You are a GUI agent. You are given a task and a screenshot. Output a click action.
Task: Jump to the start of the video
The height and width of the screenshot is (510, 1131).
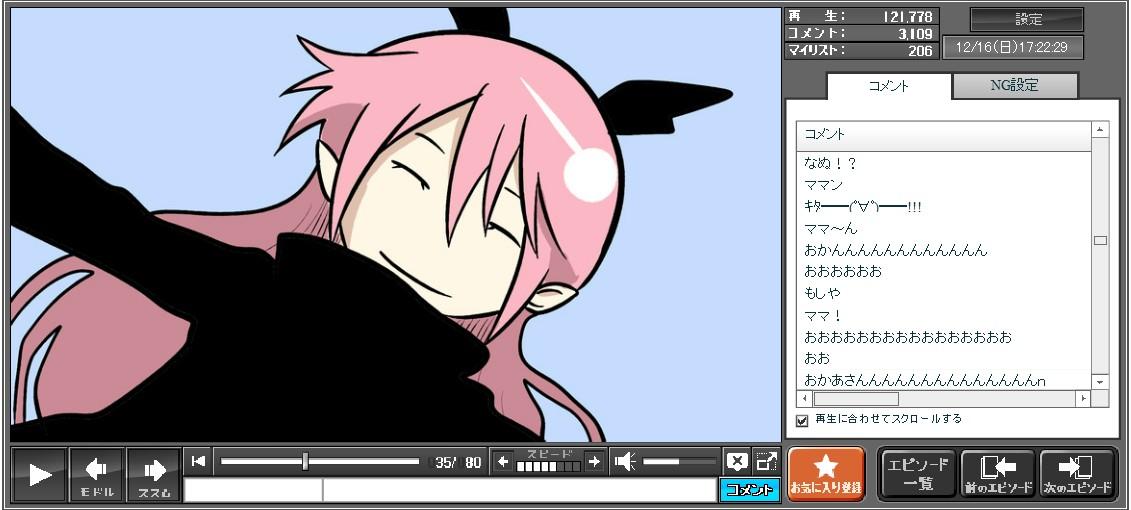pyautogui.click(x=199, y=461)
